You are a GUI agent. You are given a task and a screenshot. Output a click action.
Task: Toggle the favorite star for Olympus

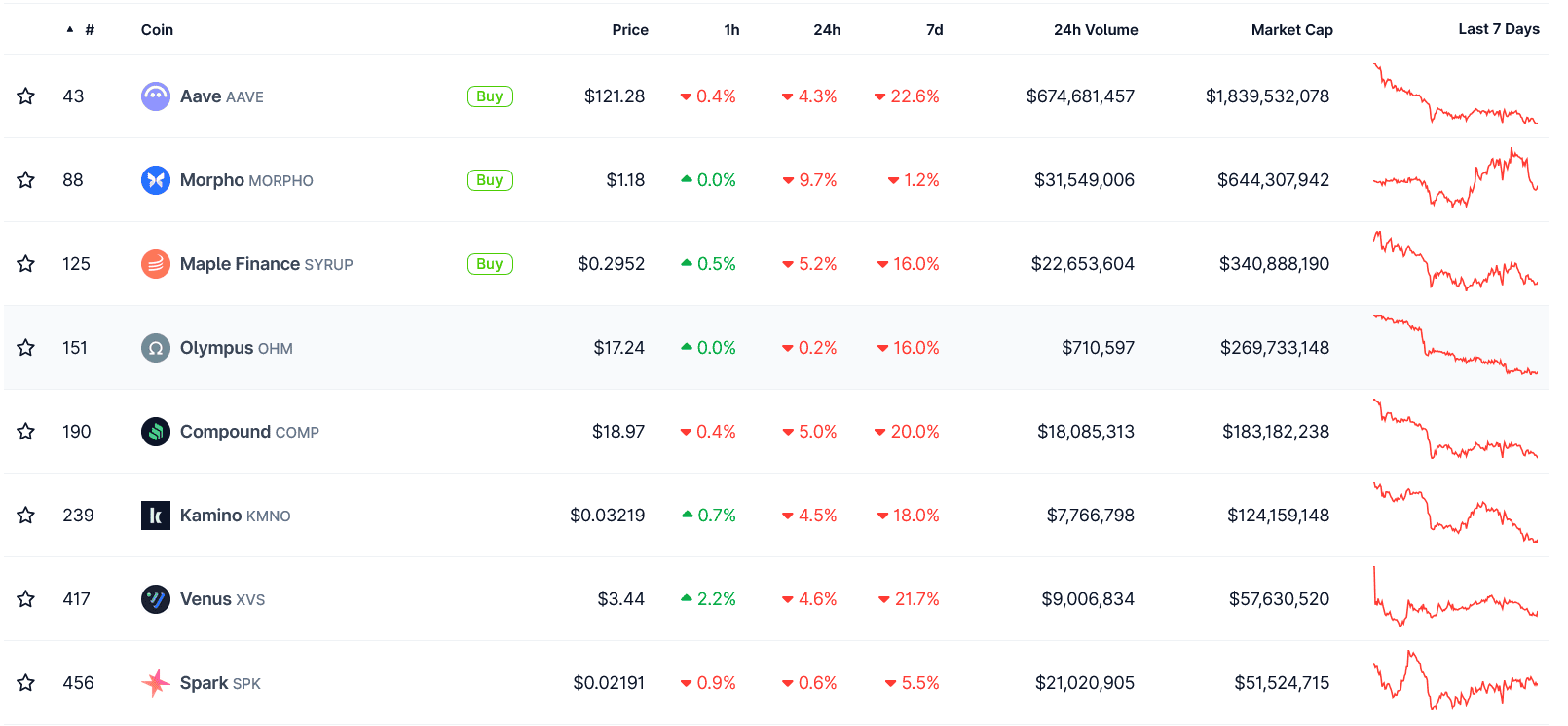pos(26,348)
